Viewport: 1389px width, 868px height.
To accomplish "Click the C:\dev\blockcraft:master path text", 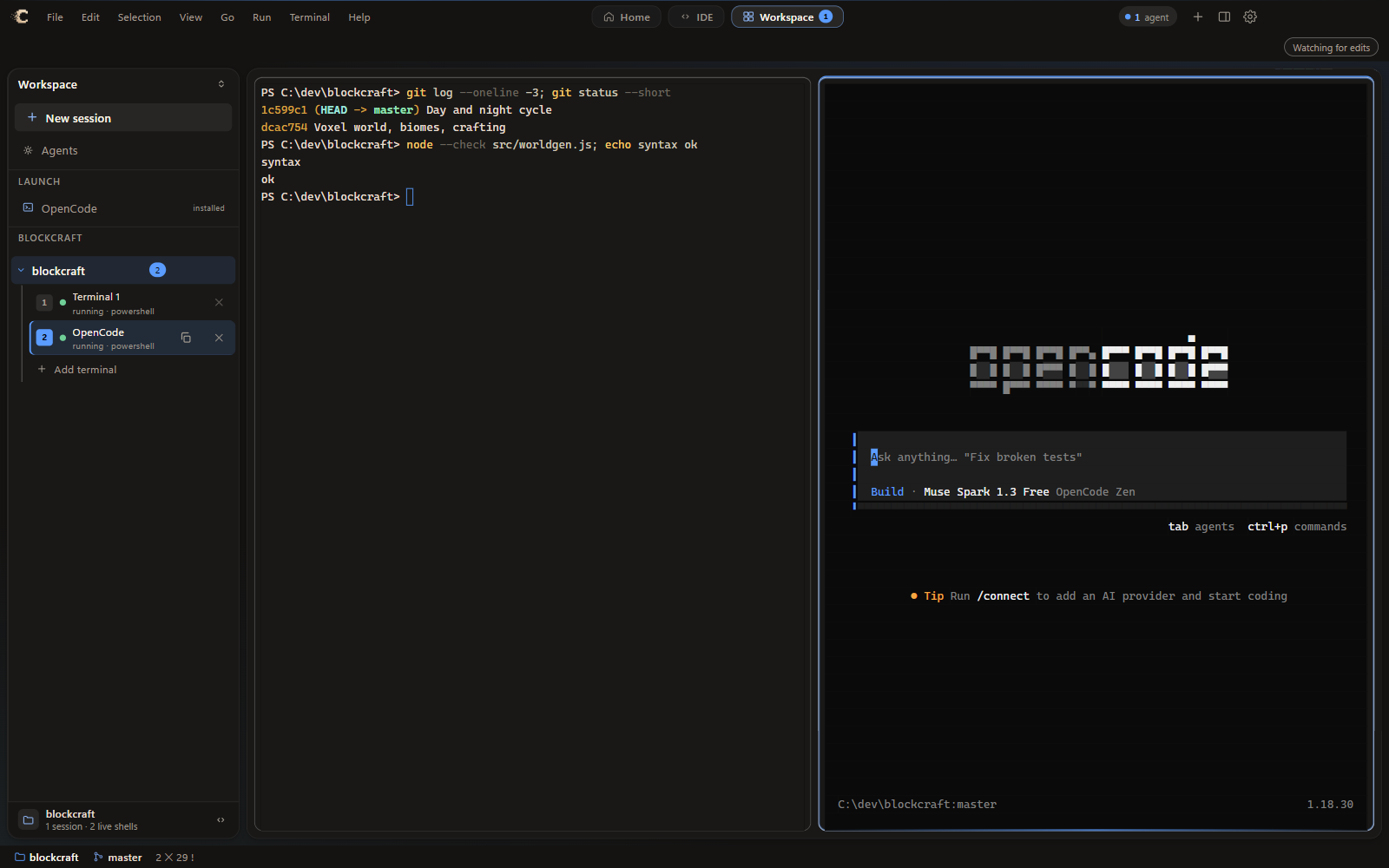I will coord(917,805).
